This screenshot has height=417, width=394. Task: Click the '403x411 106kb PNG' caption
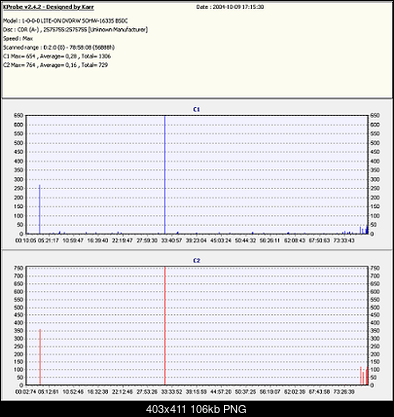[x=197, y=409]
